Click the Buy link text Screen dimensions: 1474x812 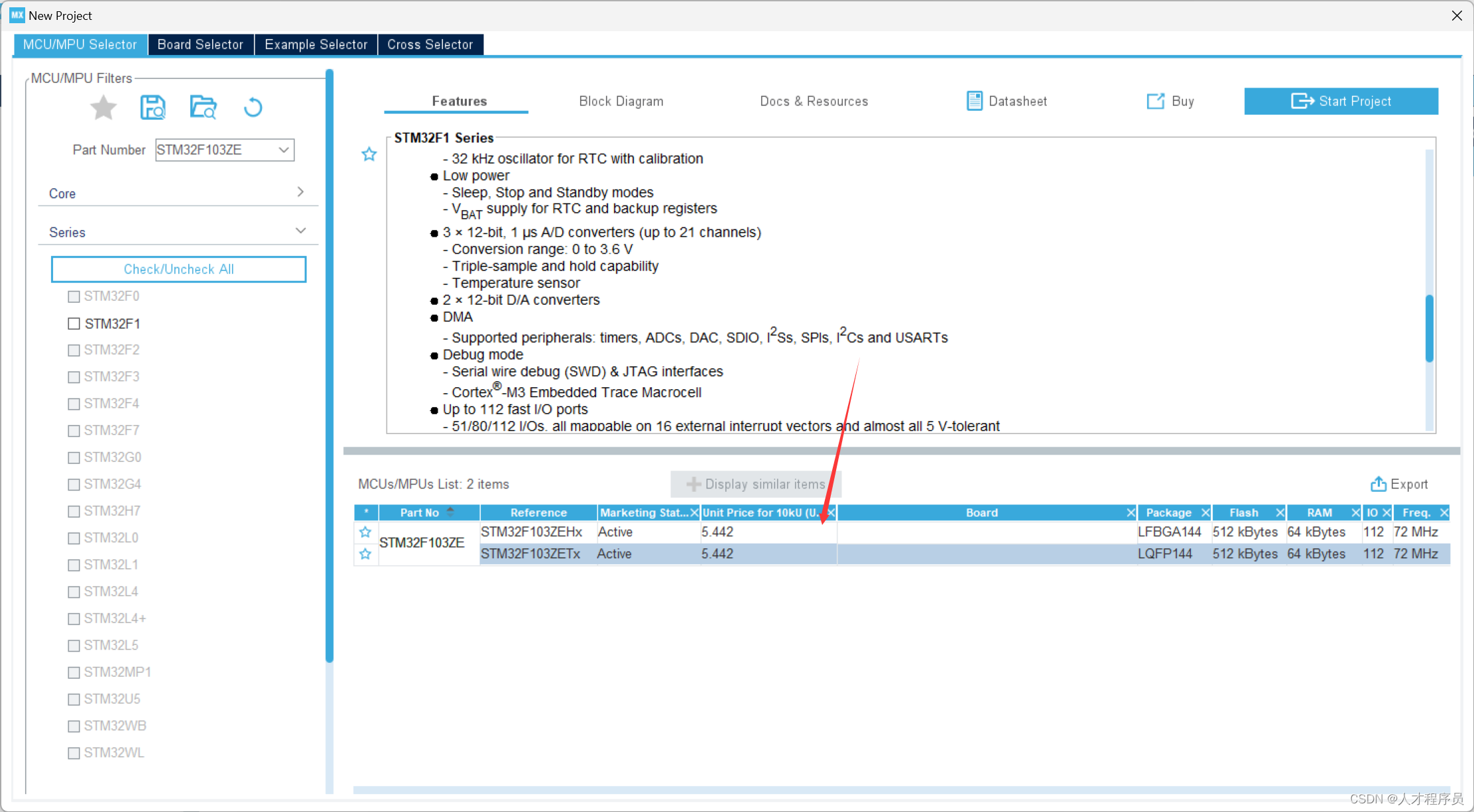(1183, 101)
